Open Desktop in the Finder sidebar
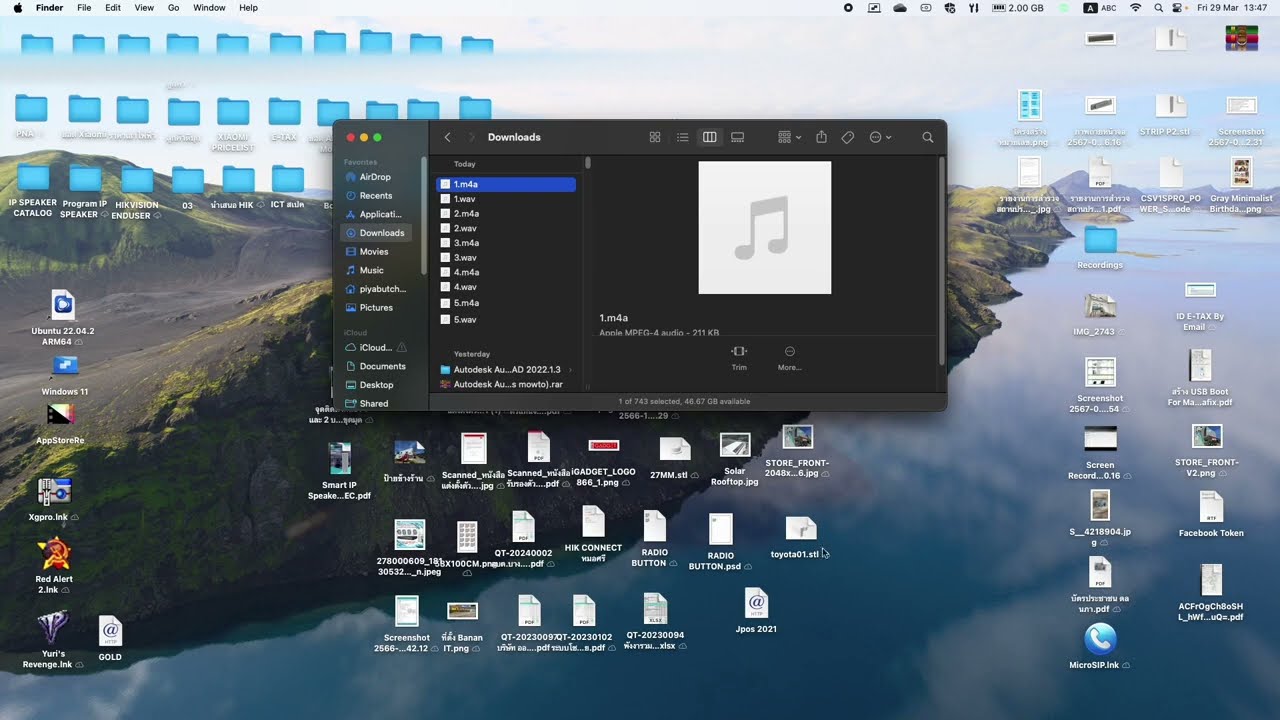Image resolution: width=1280 pixels, height=720 pixels. (375, 385)
